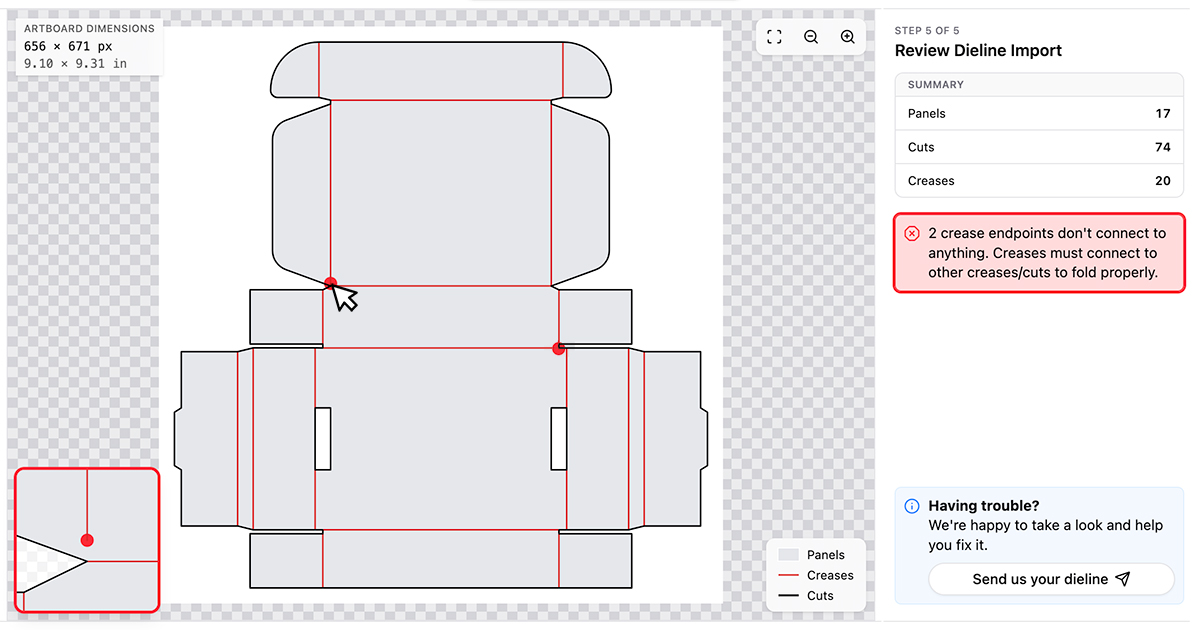1200x630 pixels.
Task: Select the left rectangular slot cutout
Action: (323, 439)
